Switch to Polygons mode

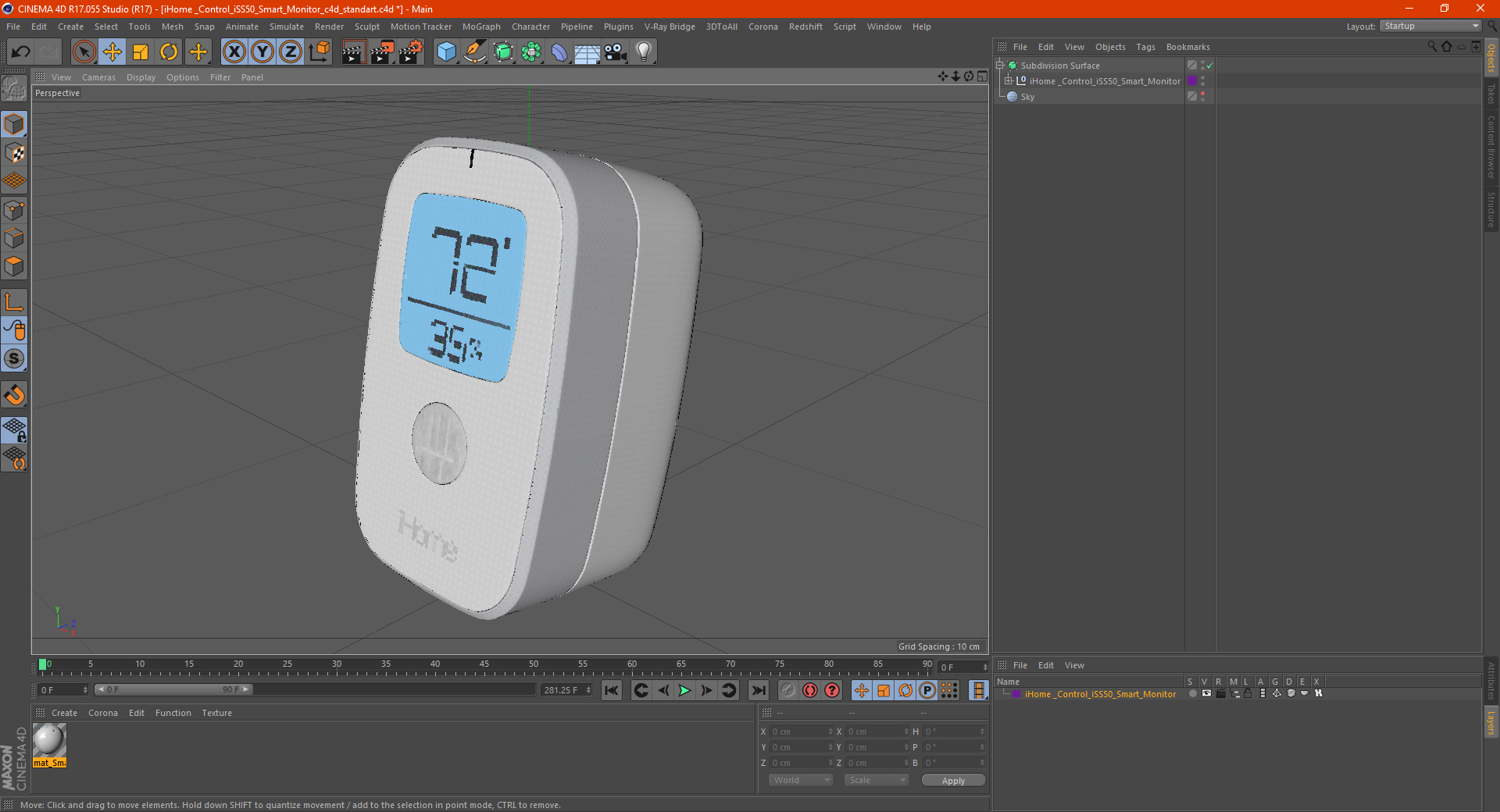[14, 266]
